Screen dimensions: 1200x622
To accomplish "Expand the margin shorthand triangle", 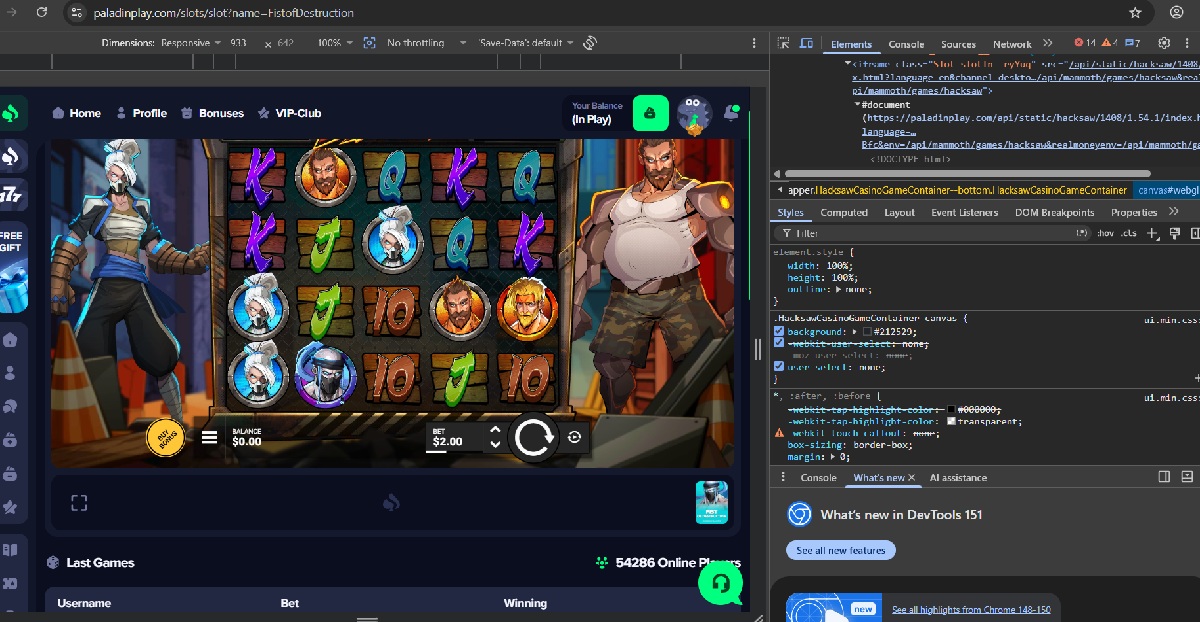I will 832,456.
